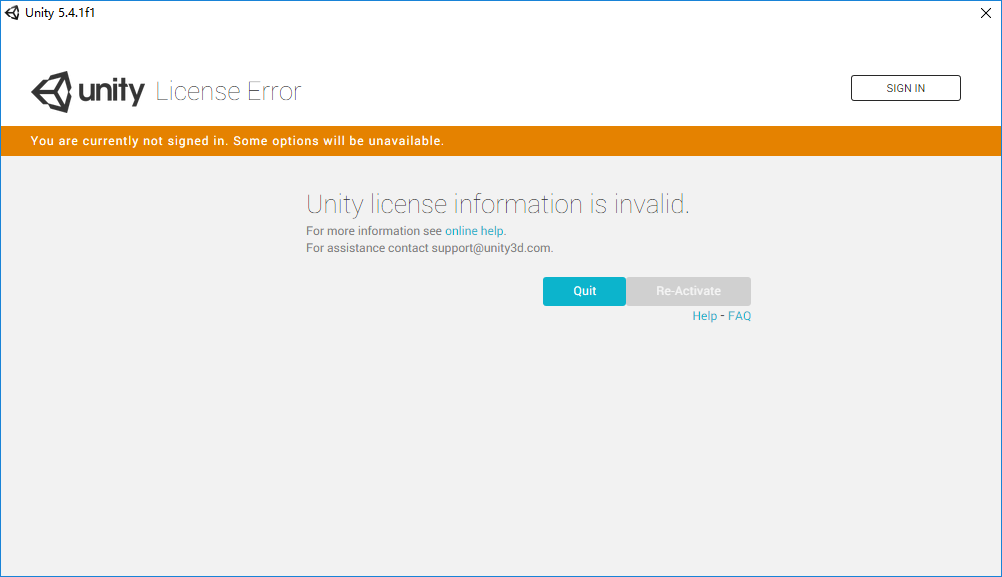Click the Unity icon in title bar
Screen dimensions: 1002x577
(x=12, y=13)
